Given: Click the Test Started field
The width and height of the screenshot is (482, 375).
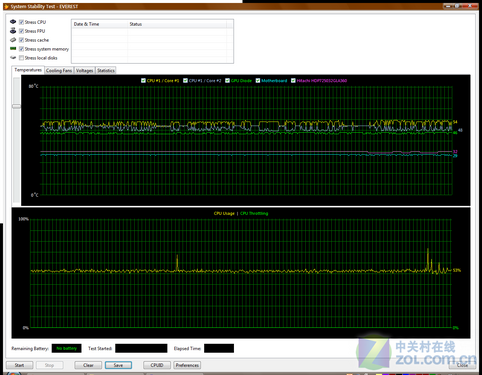Looking at the screenshot, I should coord(141,348).
